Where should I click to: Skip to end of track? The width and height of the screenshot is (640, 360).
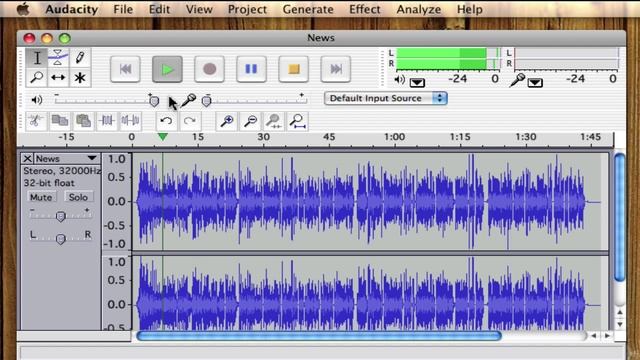coord(336,69)
